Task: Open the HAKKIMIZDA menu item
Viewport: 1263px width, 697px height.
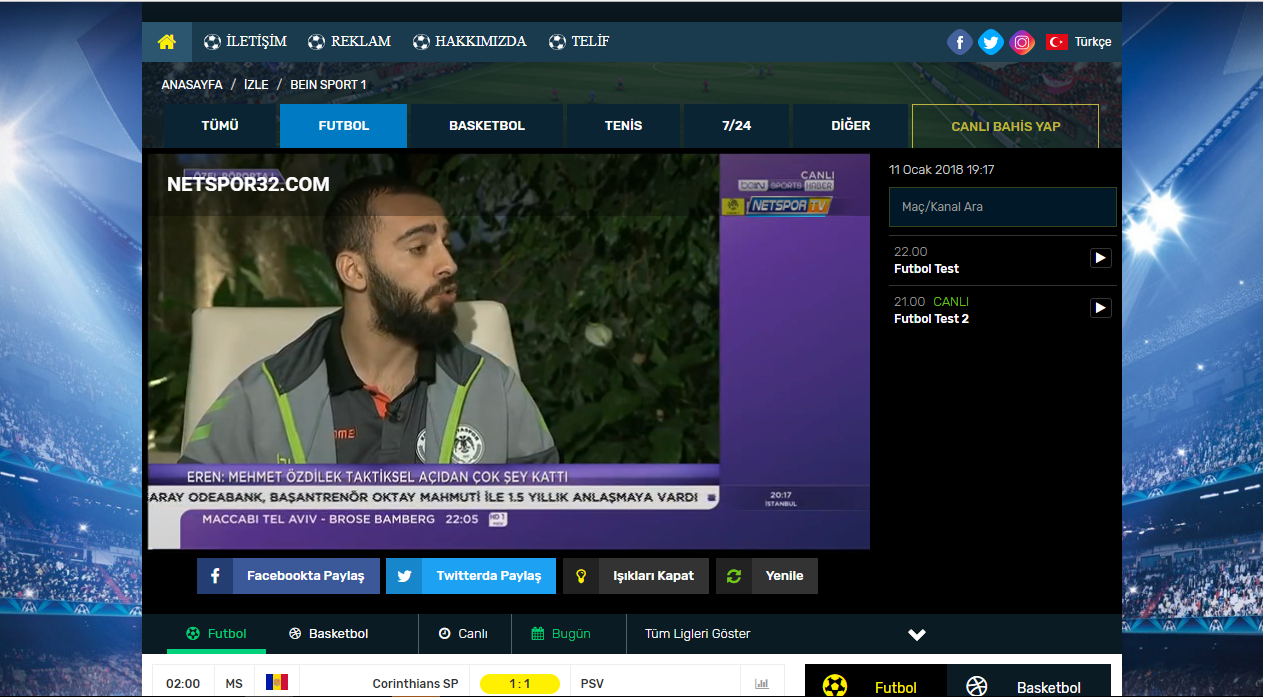Action: click(469, 41)
